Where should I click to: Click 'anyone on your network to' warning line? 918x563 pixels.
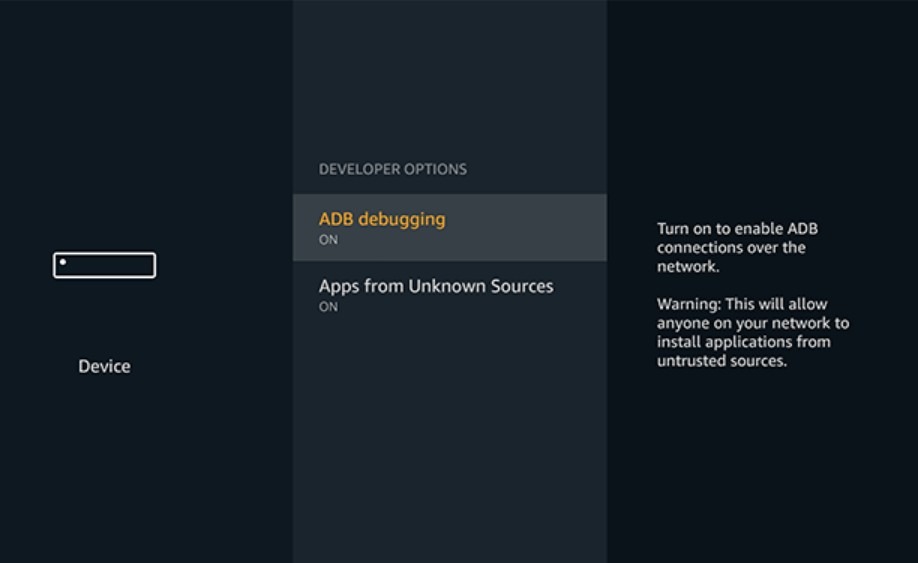click(x=752, y=323)
